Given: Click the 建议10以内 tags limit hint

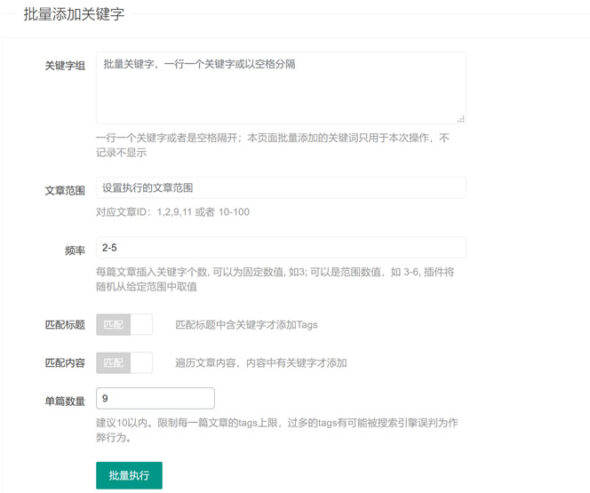Looking at the screenshot, I should 277,430.
